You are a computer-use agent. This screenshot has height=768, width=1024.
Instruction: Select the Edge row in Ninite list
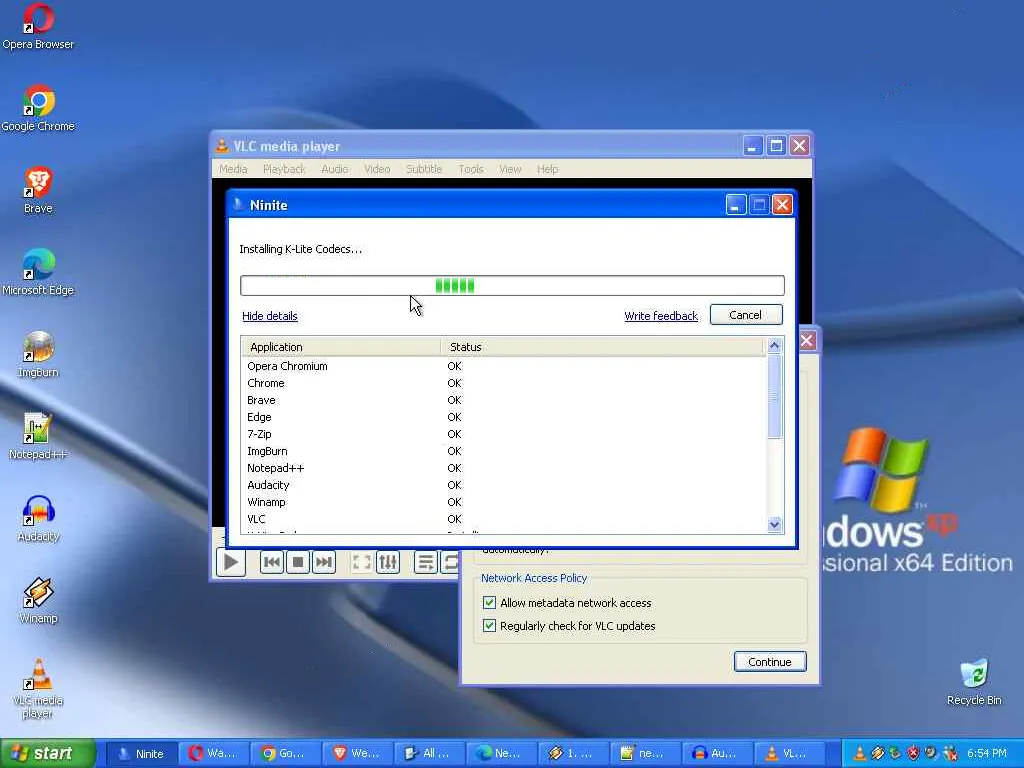504,417
